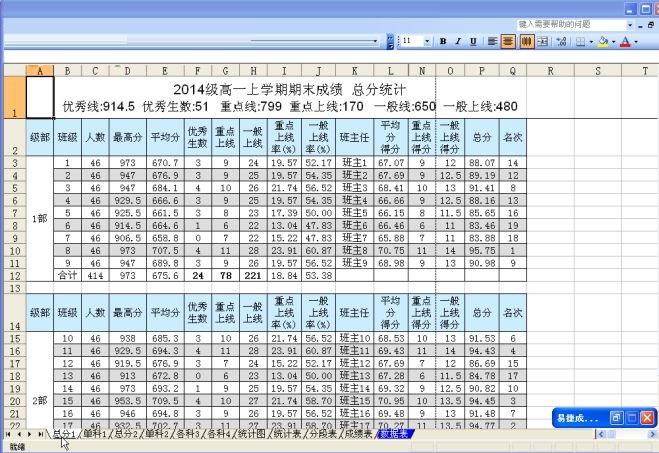Click the help question input box
Image resolution: width=659 pixels, height=453 pixels.
(x=565, y=23)
